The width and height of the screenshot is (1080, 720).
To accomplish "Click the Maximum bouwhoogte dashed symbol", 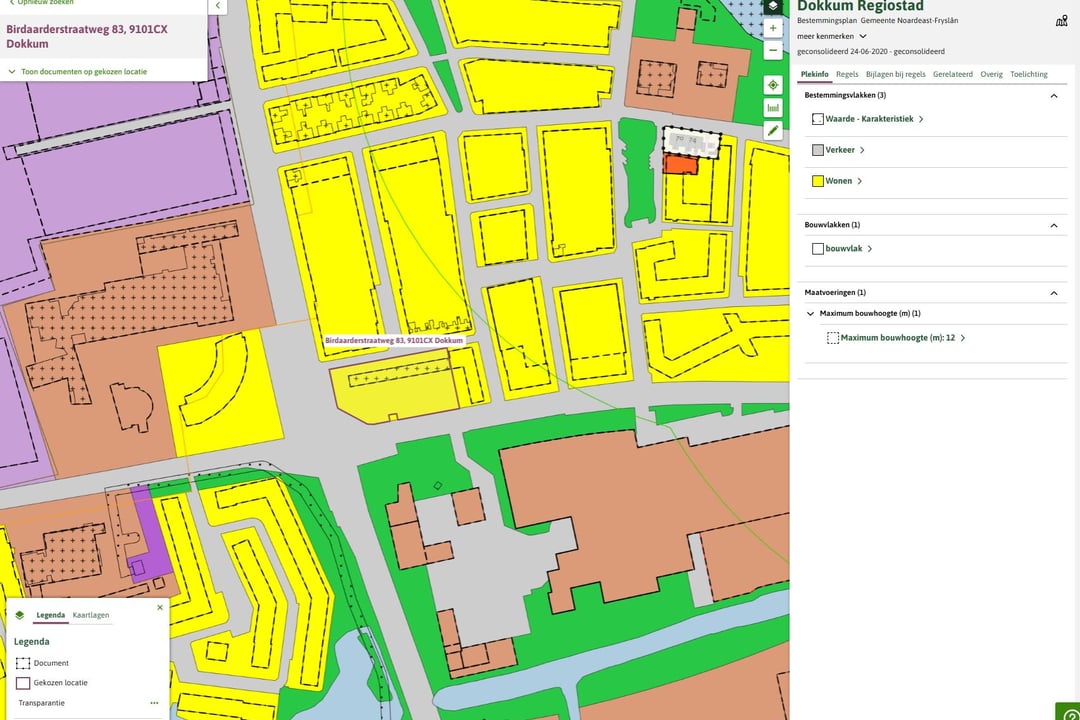I will point(833,338).
